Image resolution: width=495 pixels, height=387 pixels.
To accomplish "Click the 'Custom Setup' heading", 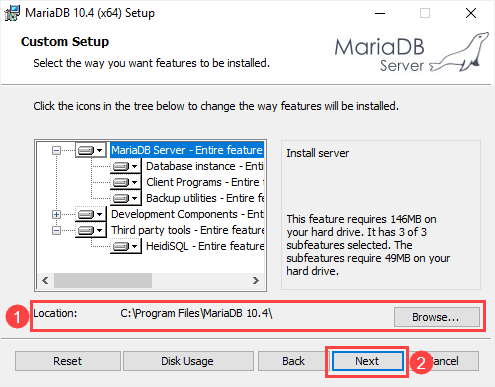I will 65,42.
